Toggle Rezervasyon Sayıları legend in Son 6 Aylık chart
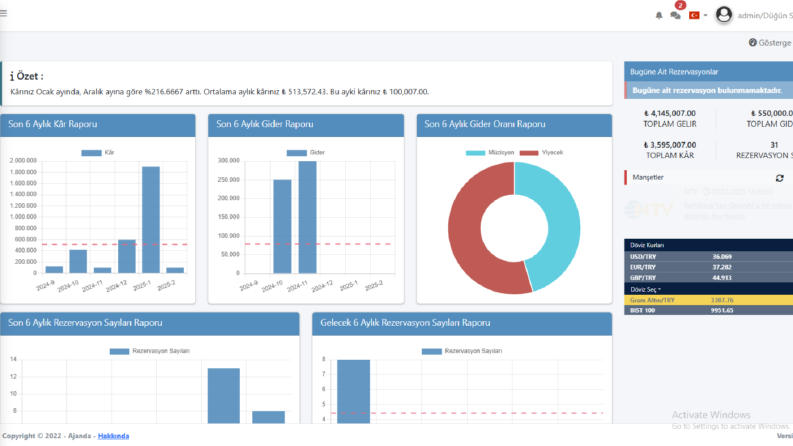793x446 pixels. click(150, 351)
